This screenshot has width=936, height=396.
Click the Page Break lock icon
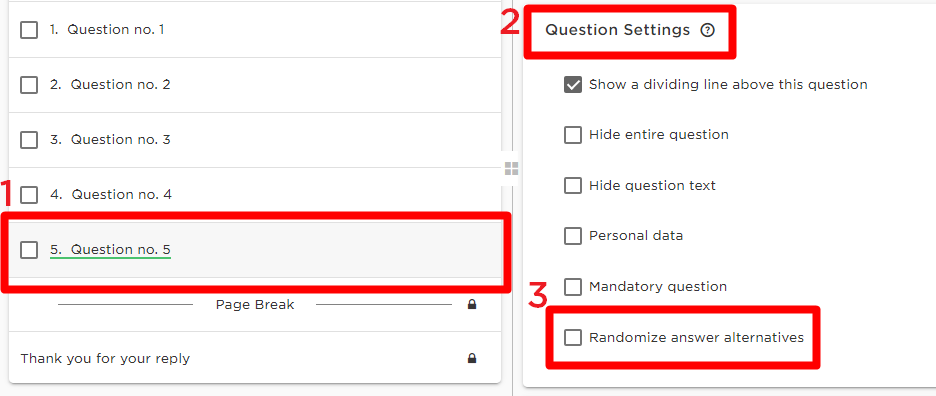pos(472,305)
